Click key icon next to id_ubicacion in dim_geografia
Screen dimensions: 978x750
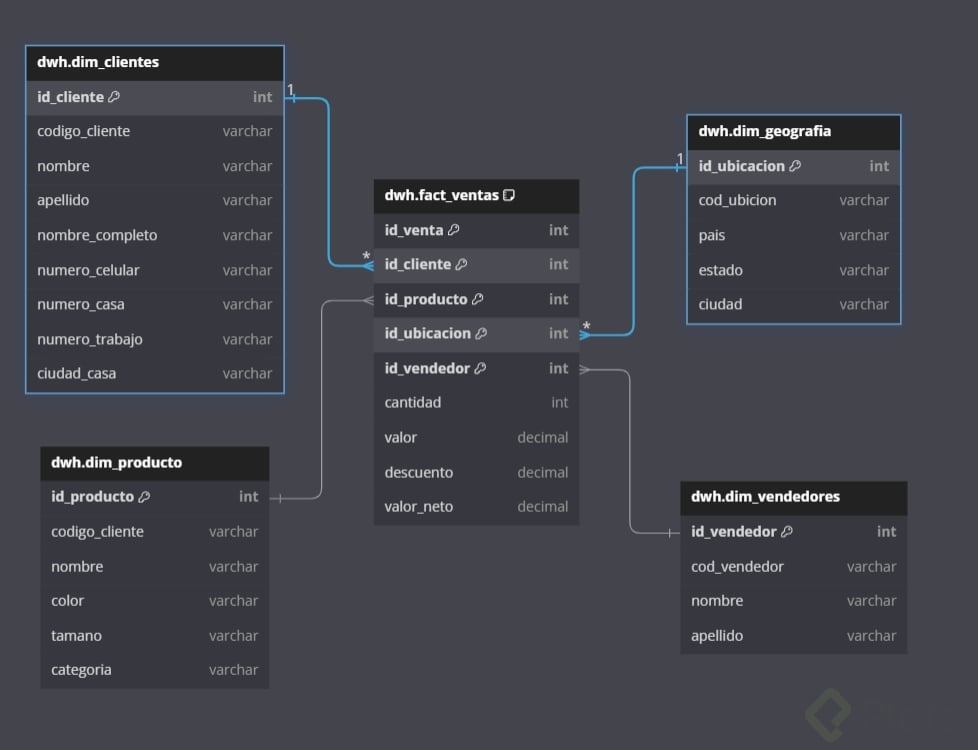click(x=795, y=166)
